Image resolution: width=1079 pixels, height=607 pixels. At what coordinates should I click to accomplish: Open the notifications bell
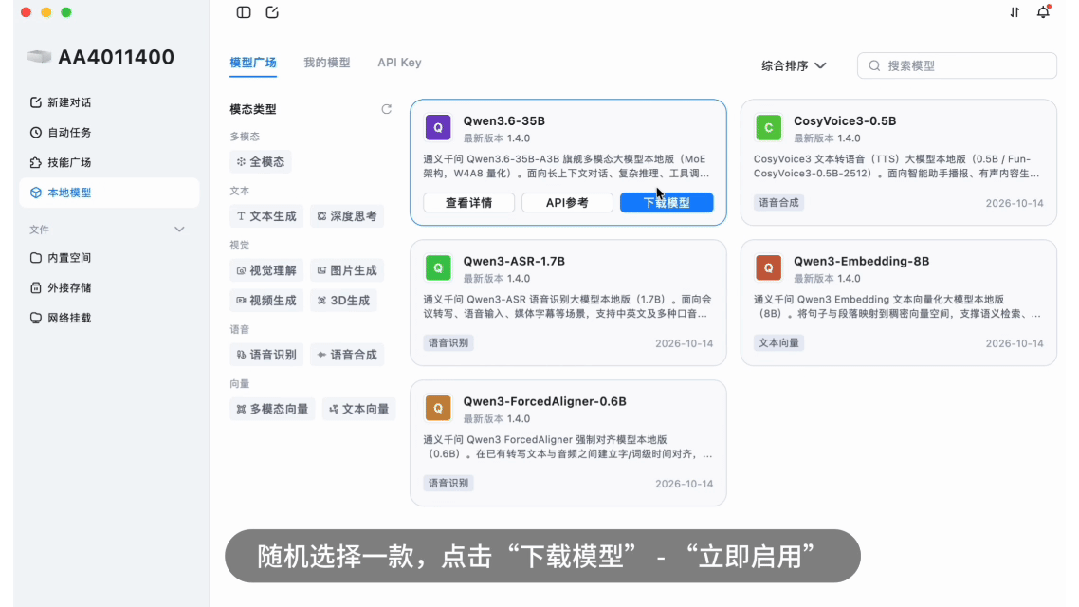point(1043,12)
